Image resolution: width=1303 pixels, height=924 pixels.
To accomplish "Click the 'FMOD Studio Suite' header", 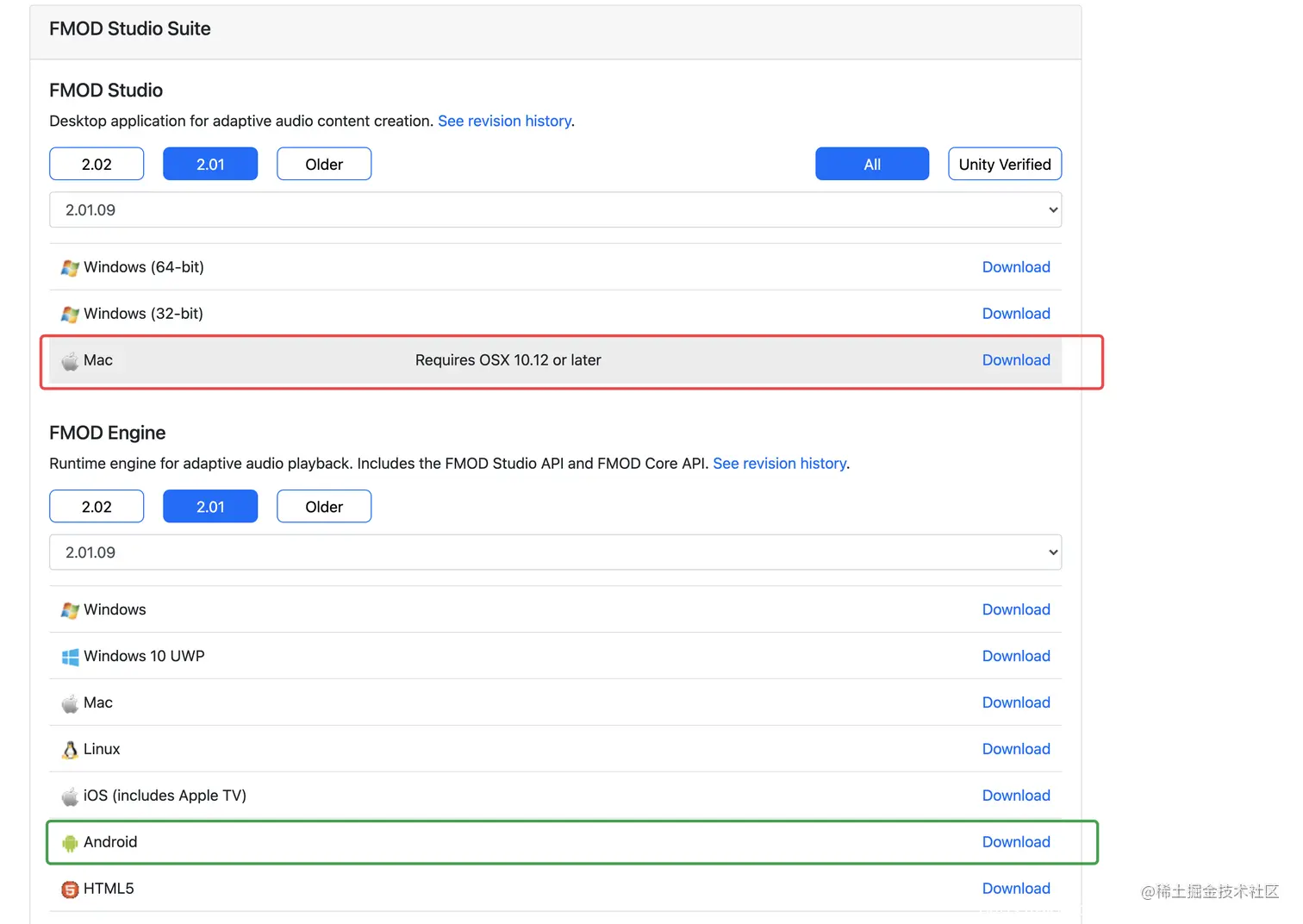I will tap(130, 28).
